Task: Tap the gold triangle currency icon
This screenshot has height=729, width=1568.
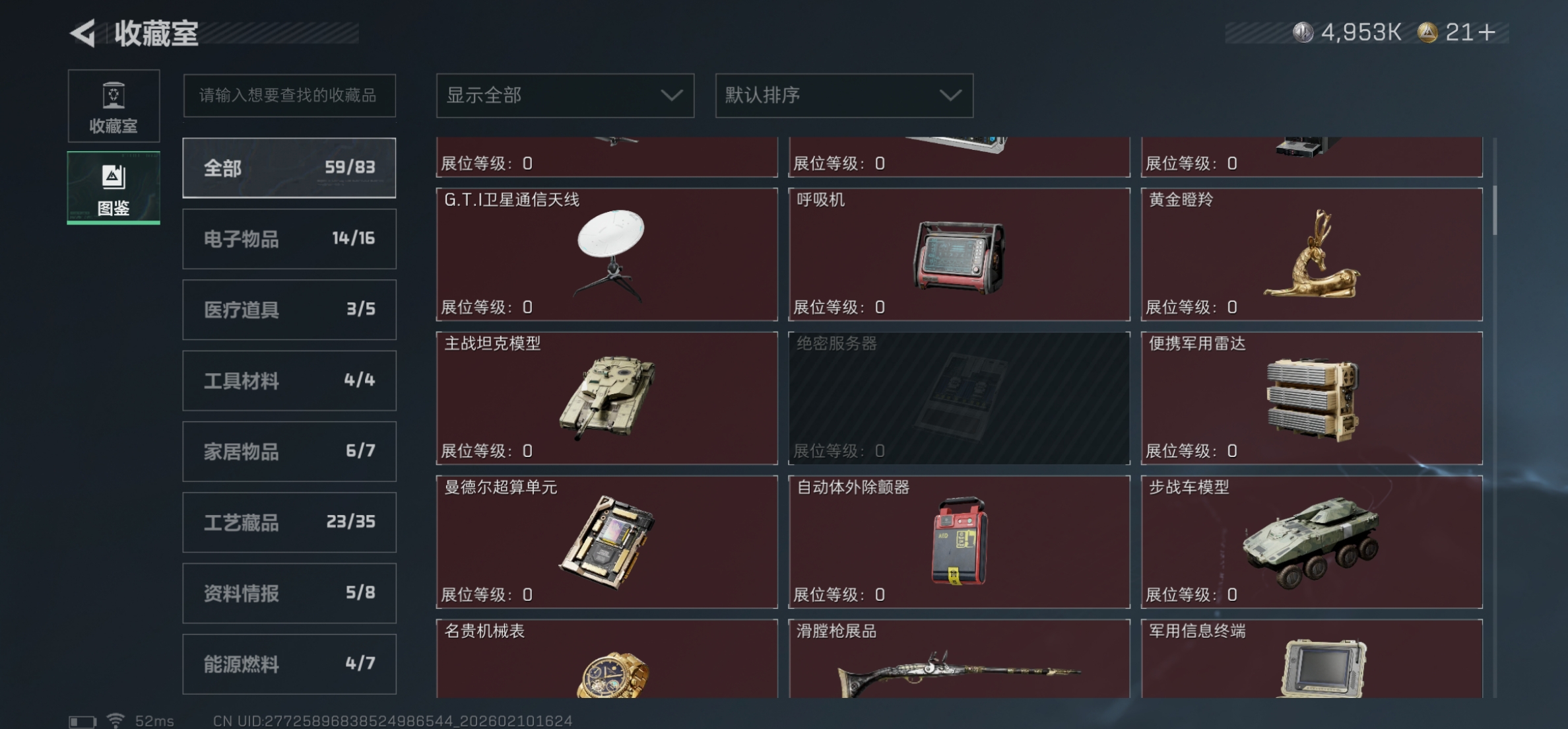Action: [1427, 32]
